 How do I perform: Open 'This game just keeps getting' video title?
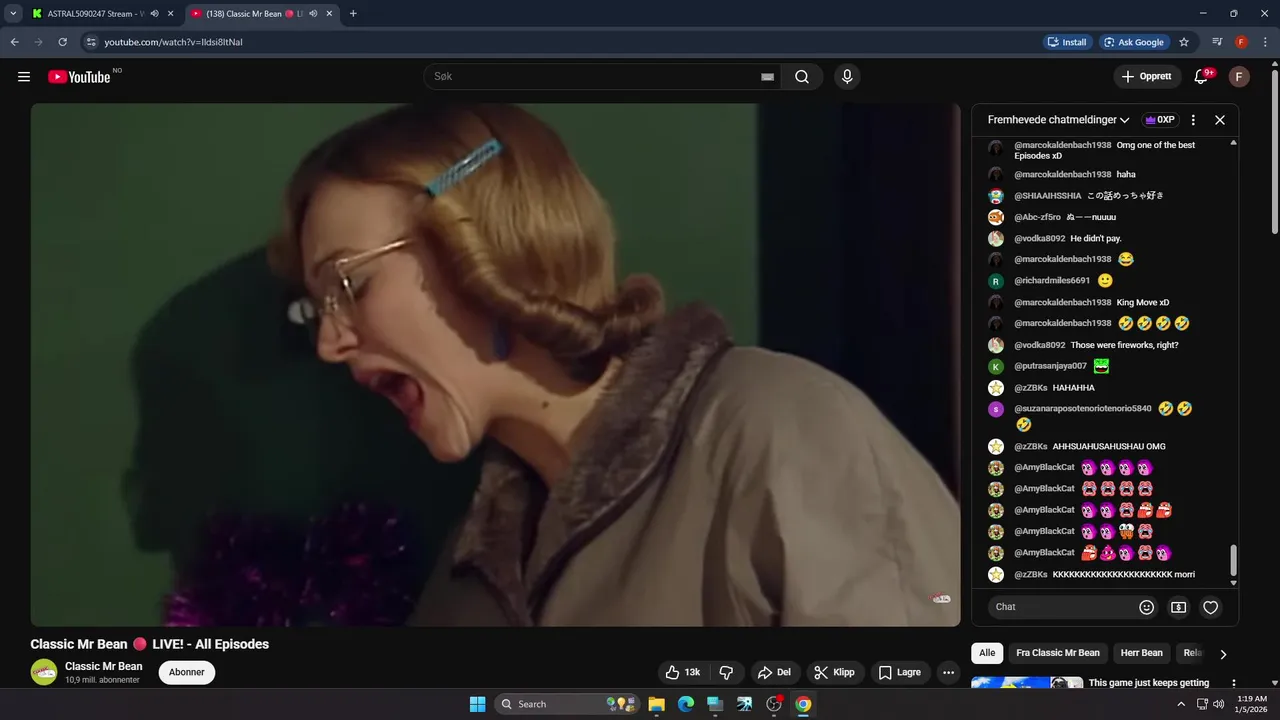tap(1149, 683)
